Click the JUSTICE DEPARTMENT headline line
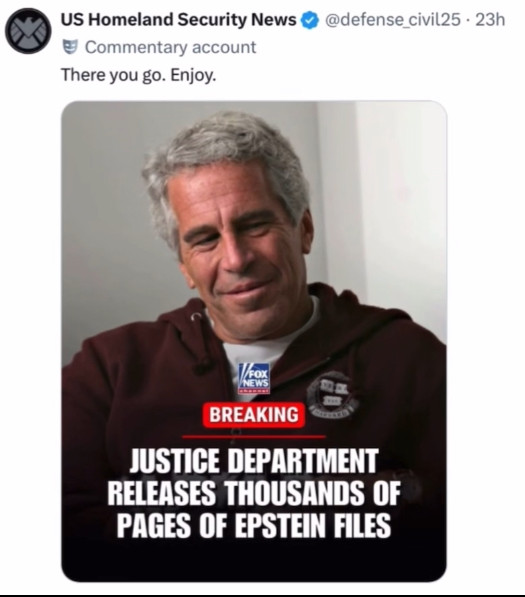The image size is (525, 597). 254,461
